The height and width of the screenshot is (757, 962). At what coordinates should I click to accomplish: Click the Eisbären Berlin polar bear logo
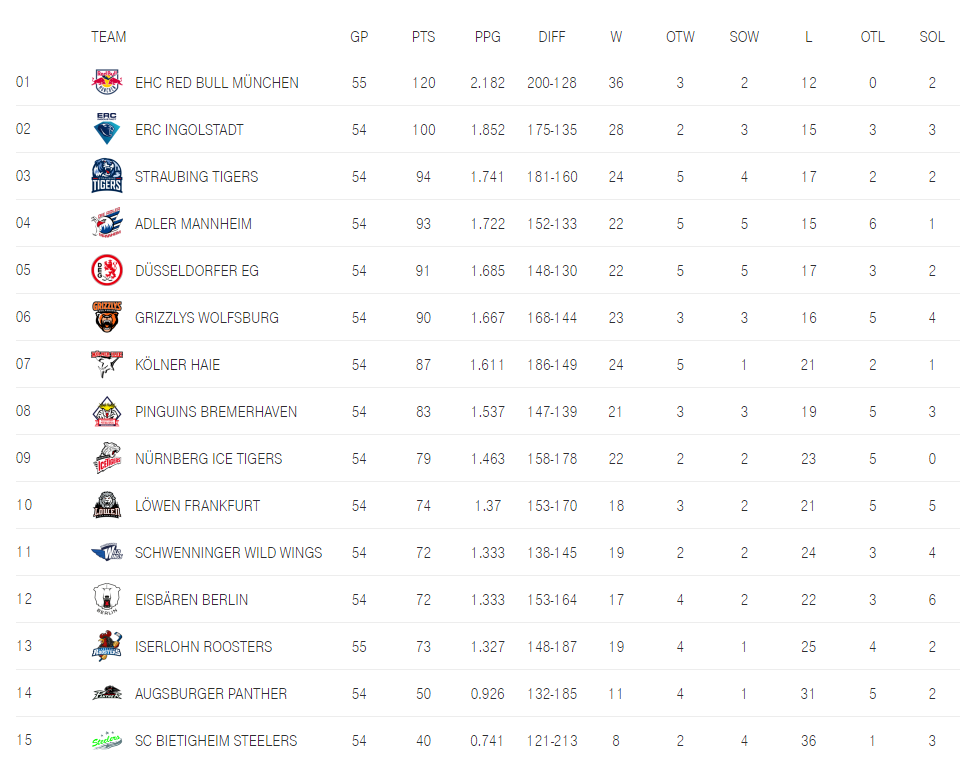106,600
